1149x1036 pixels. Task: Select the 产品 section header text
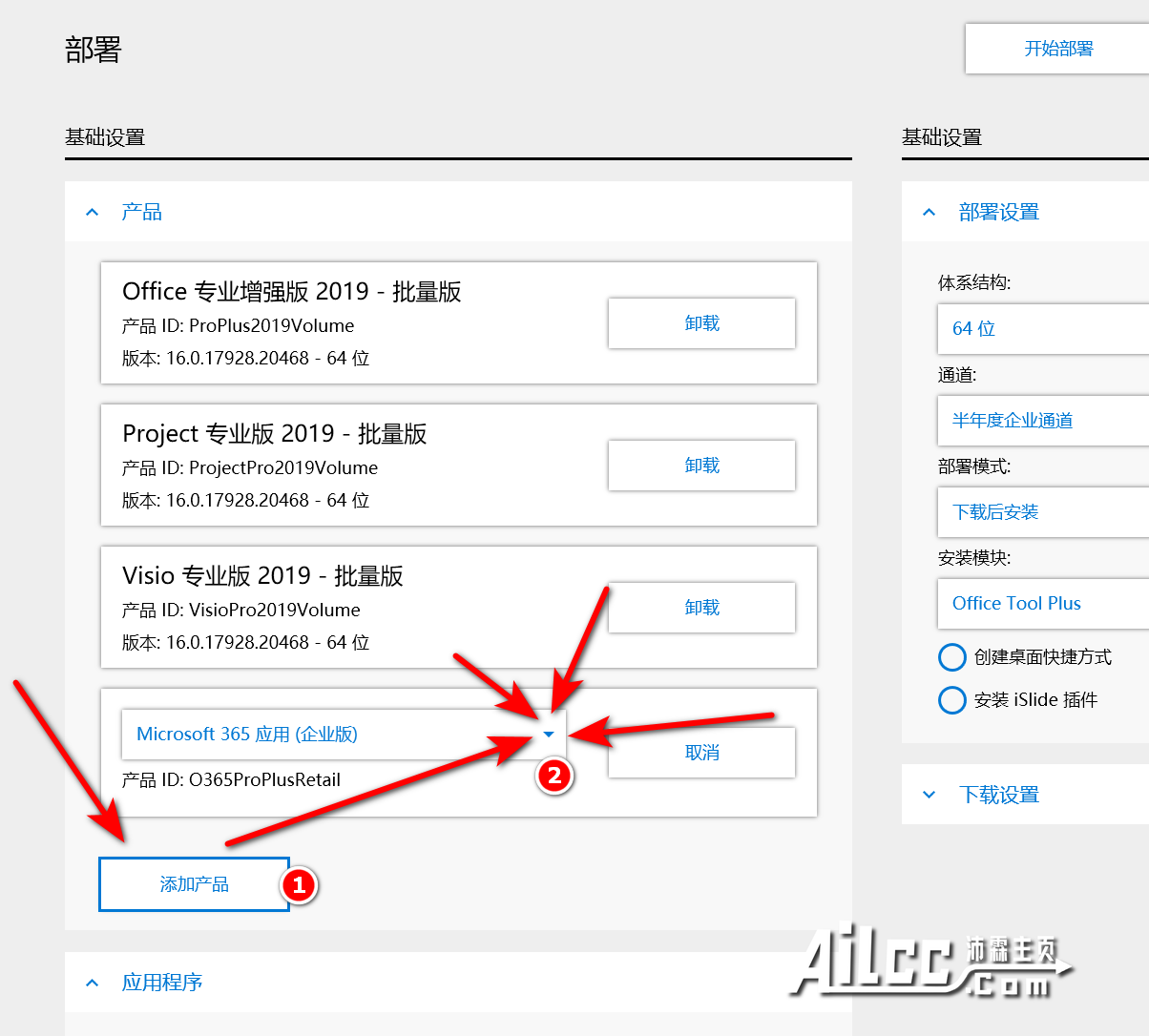[141, 212]
